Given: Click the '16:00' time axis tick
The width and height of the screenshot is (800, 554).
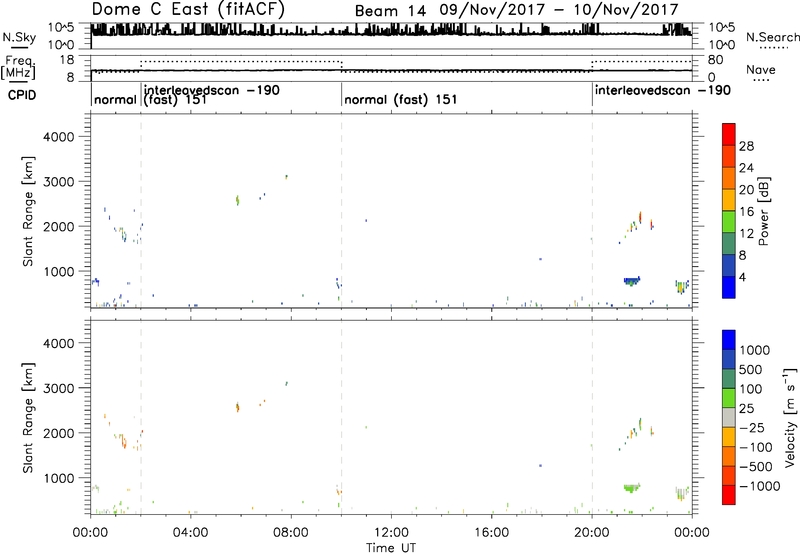Looking at the screenshot, I should 491,532.
